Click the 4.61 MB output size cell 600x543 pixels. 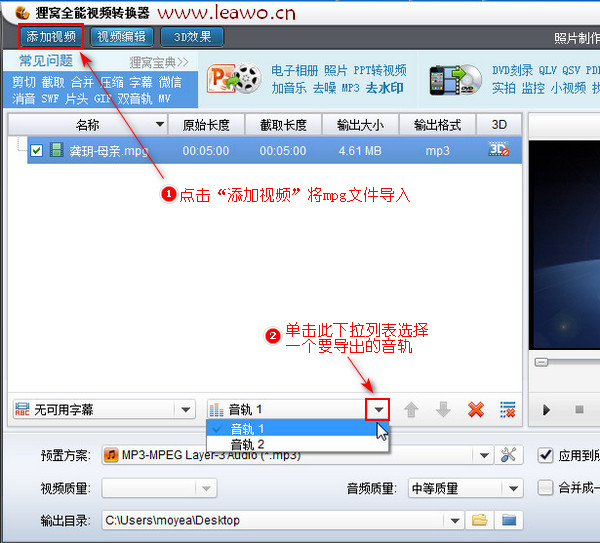tap(360, 151)
